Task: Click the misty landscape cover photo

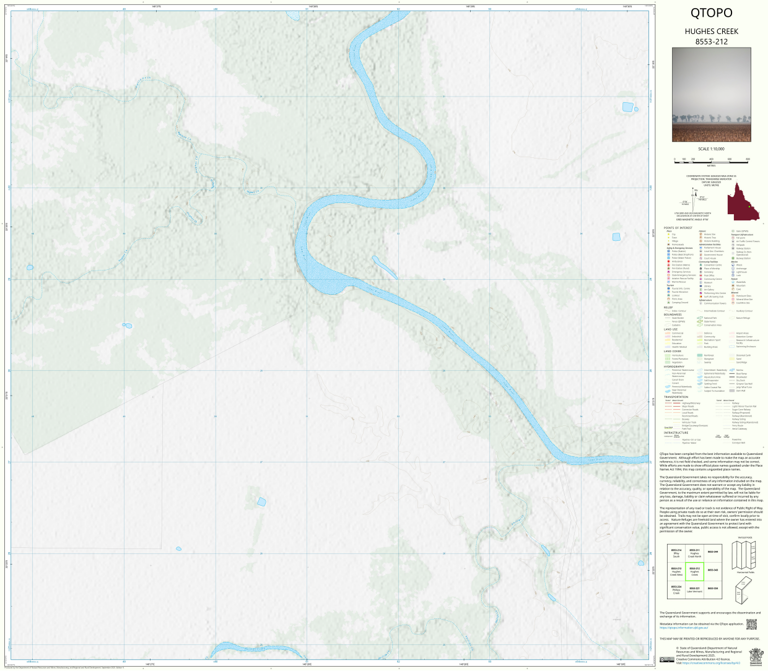Action: pyautogui.click(x=711, y=95)
